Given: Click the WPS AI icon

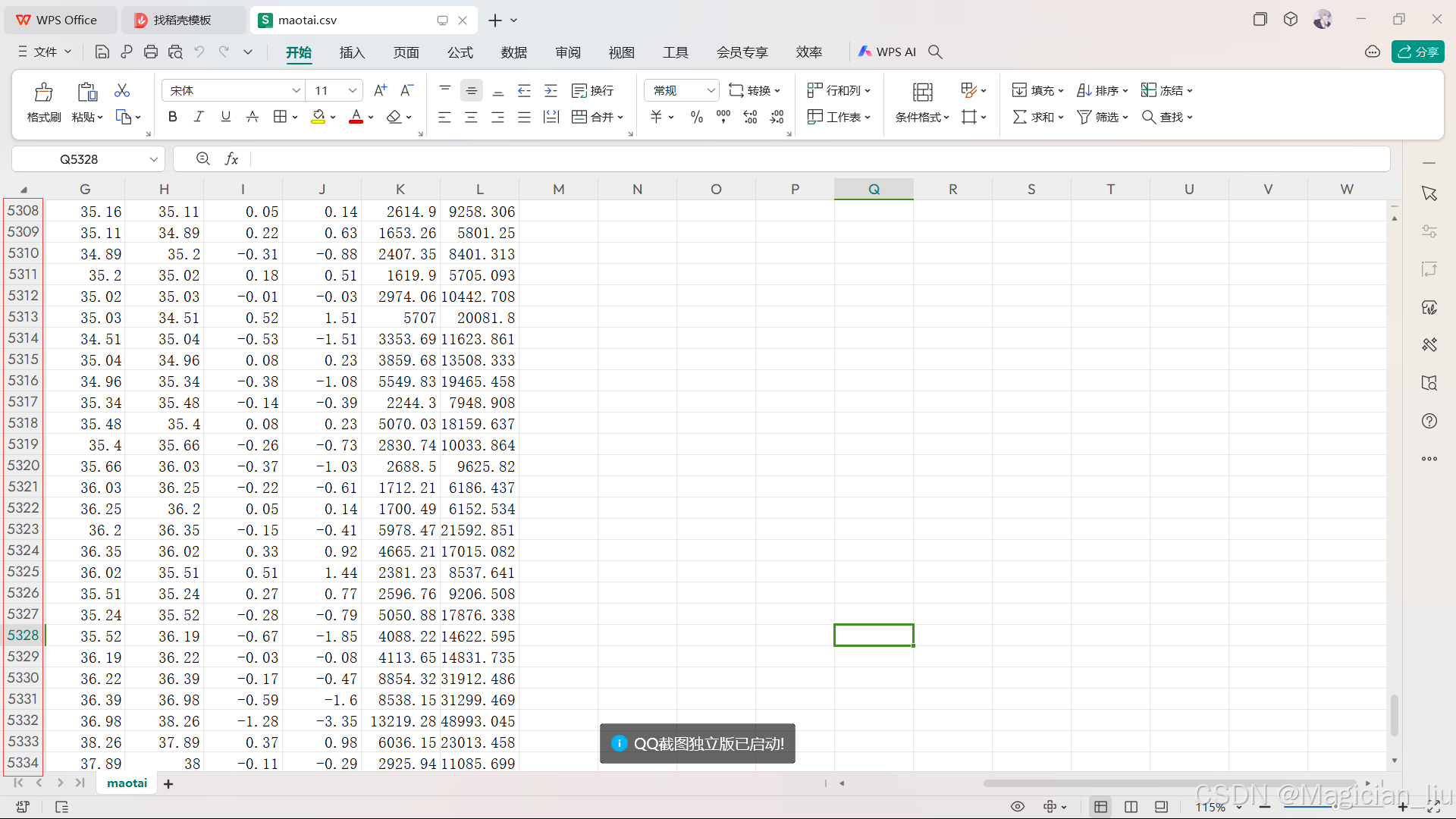Looking at the screenshot, I should [x=887, y=52].
